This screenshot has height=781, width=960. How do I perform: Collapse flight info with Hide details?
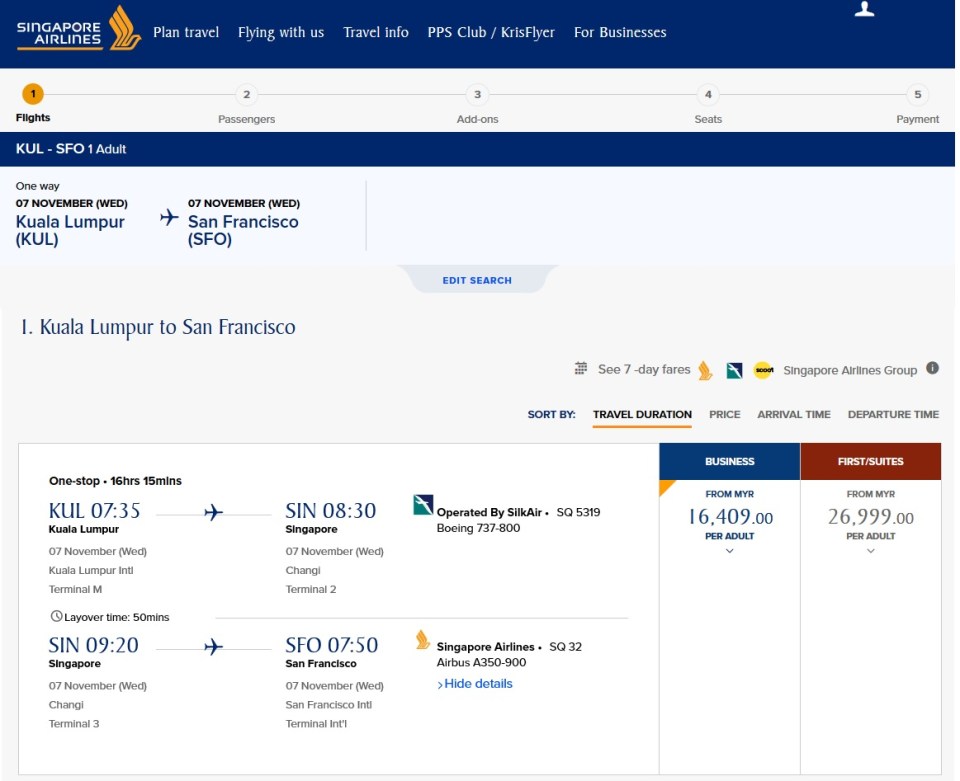coord(474,684)
